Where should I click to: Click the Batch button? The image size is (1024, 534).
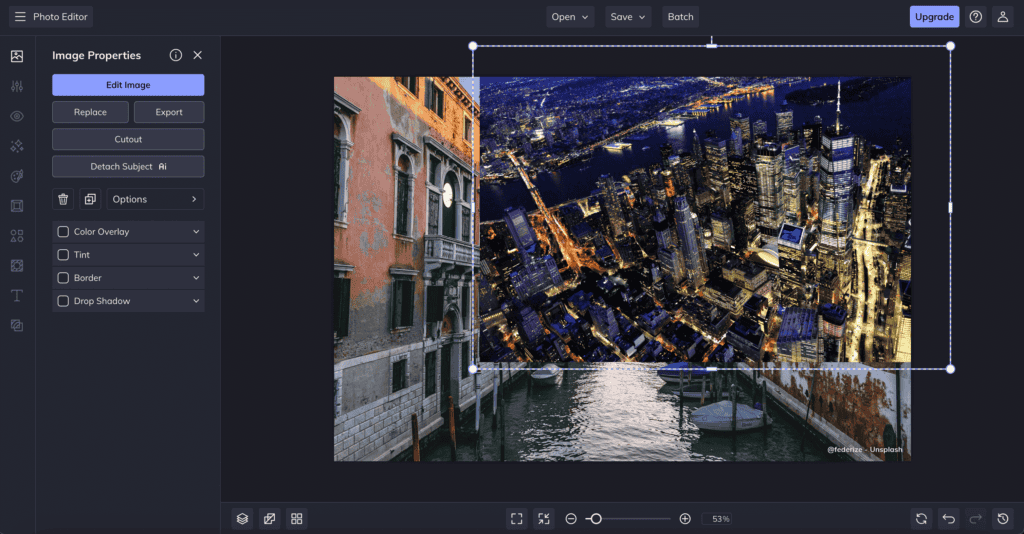coord(680,17)
